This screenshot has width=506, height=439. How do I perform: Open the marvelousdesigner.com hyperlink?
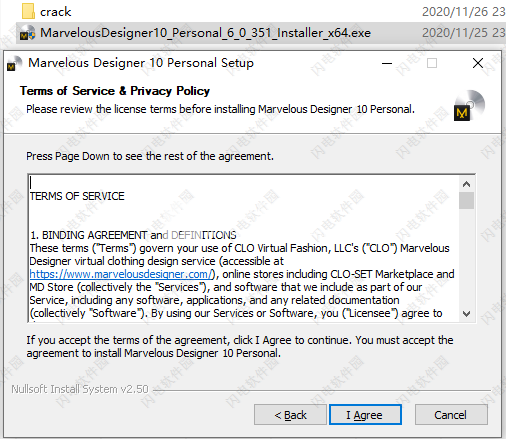[x=121, y=274]
